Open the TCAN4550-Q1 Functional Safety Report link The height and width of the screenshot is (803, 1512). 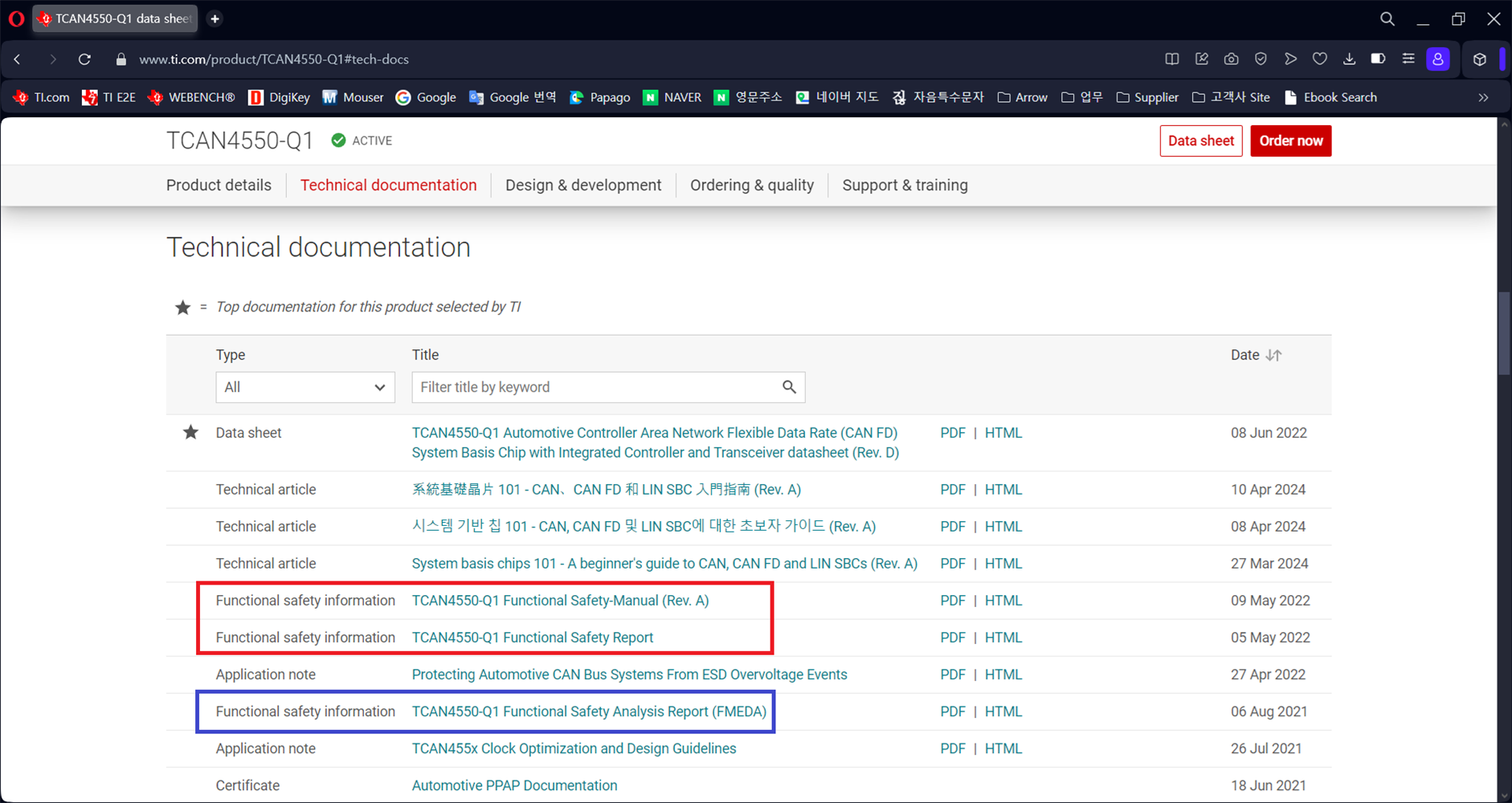pos(533,638)
